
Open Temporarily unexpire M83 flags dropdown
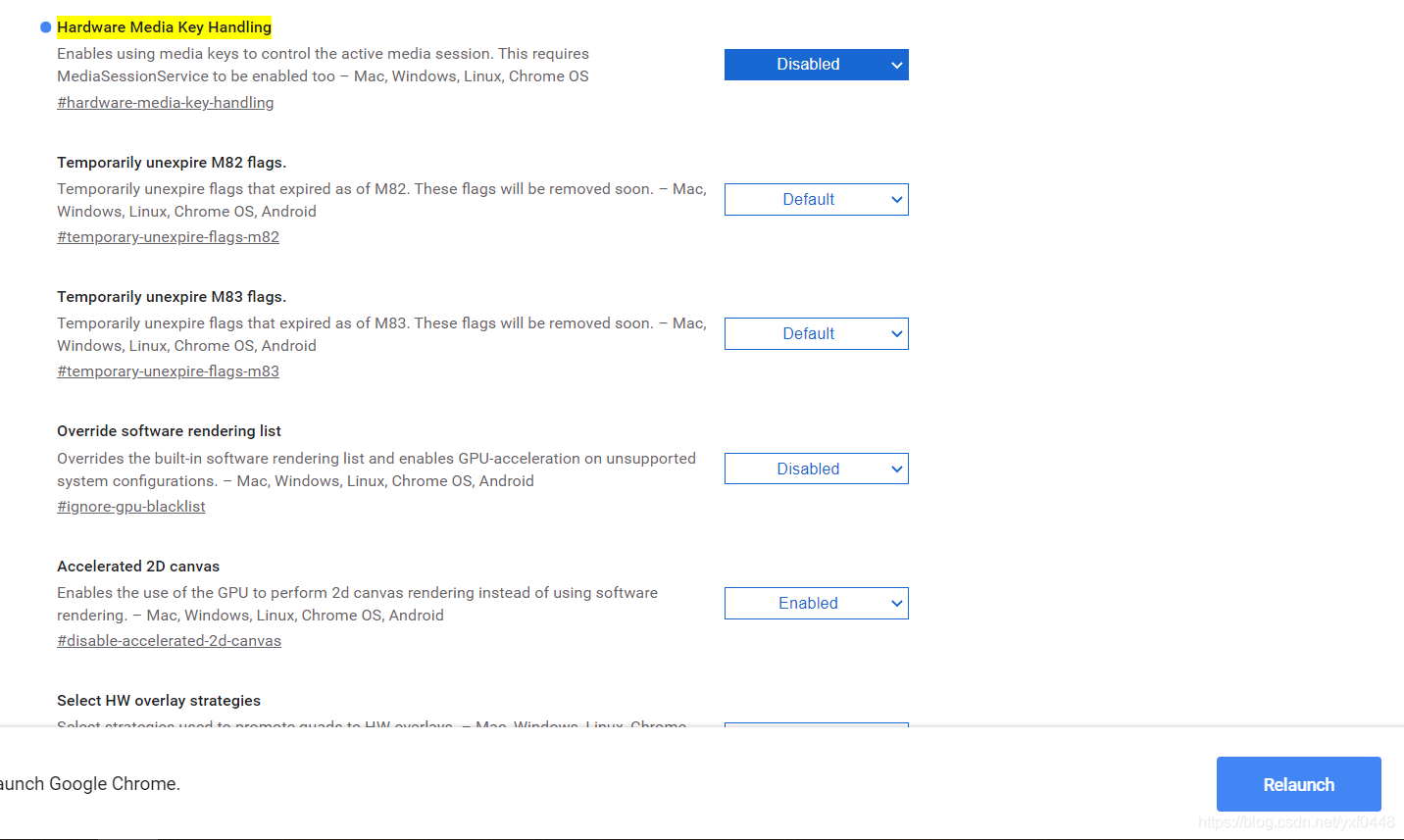(816, 334)
